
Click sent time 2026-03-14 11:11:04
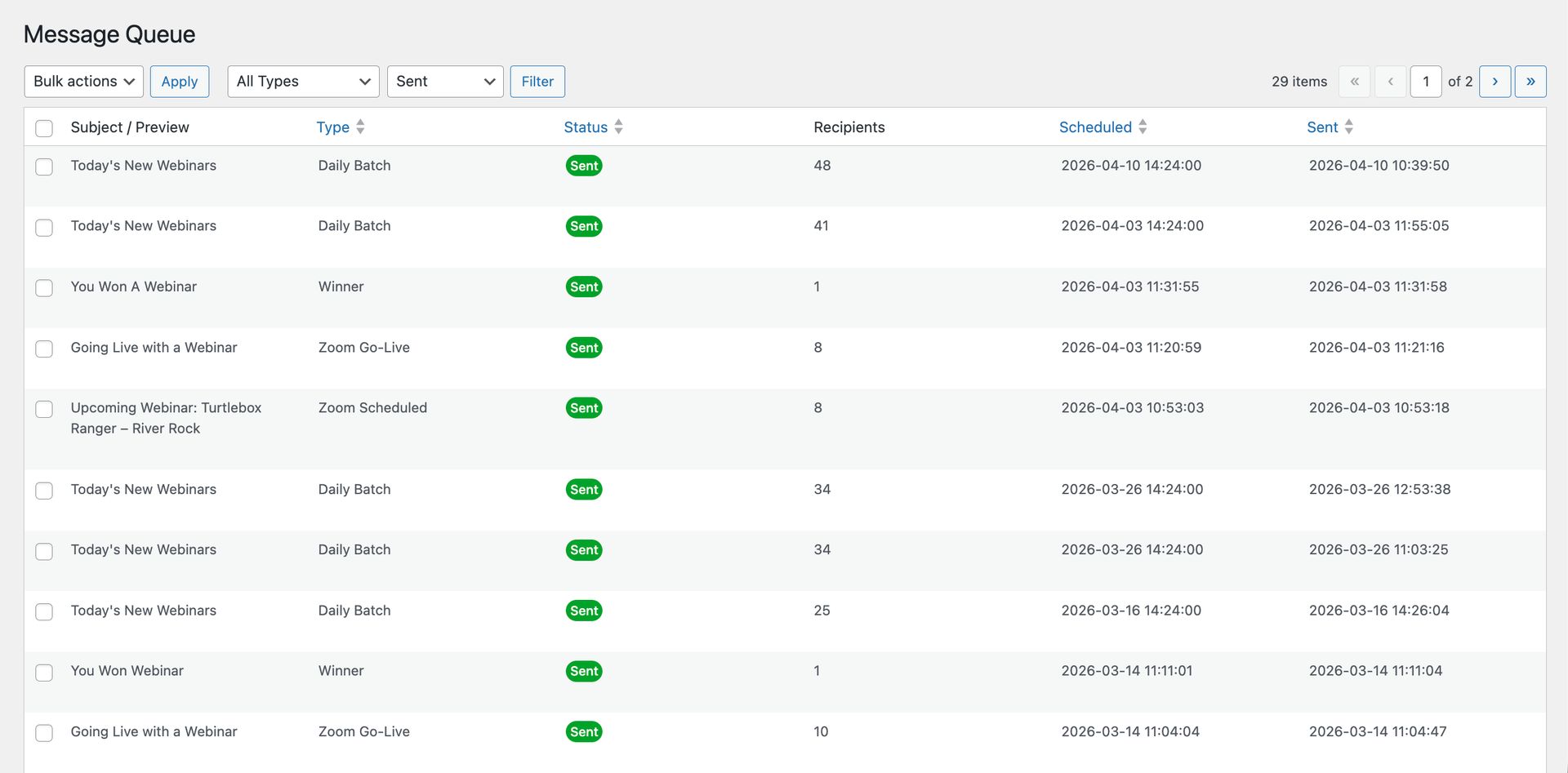(x=1376, y=671)
